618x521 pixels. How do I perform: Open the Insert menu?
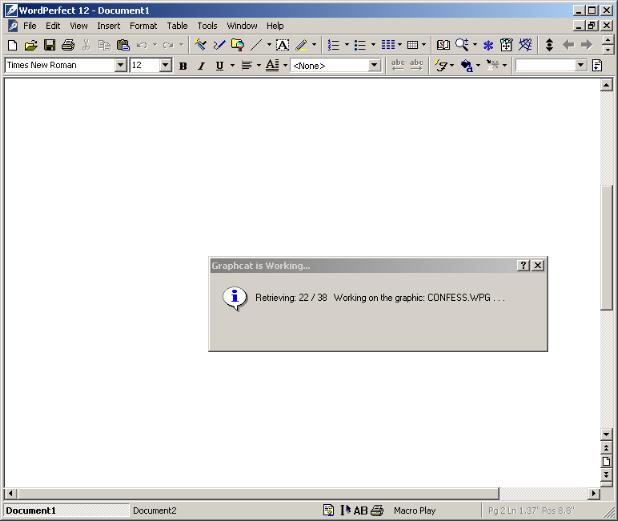point(108,26)
